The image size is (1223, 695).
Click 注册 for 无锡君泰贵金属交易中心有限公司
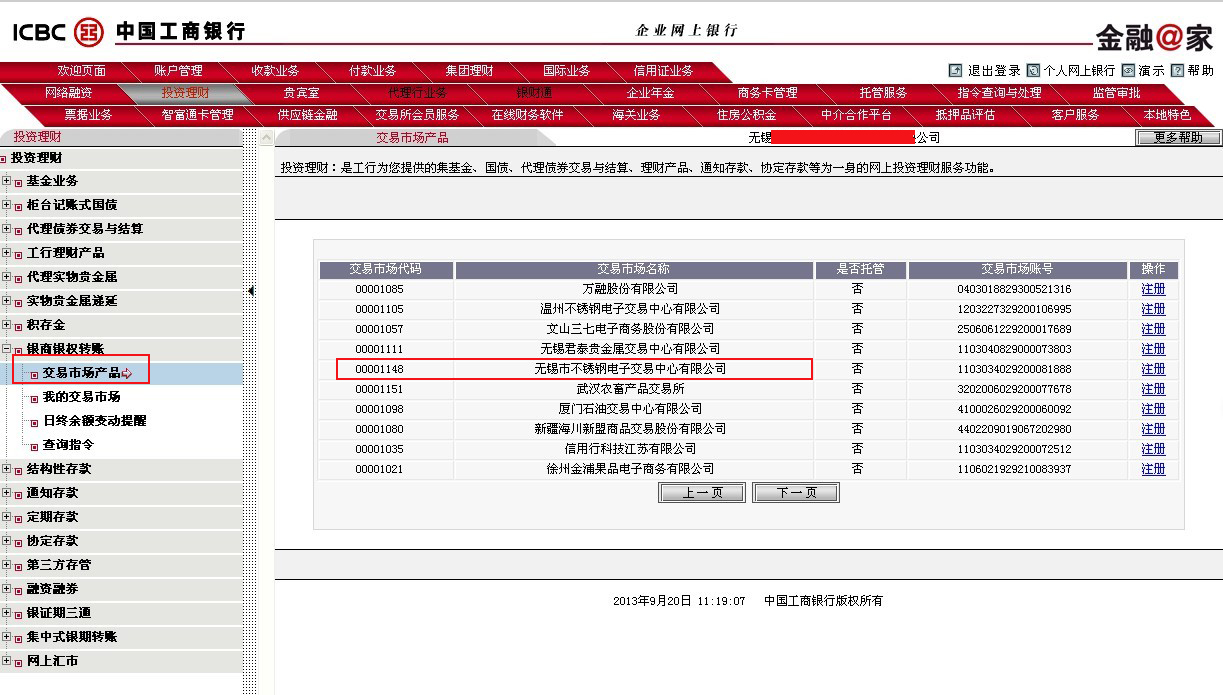[1153, 349]
